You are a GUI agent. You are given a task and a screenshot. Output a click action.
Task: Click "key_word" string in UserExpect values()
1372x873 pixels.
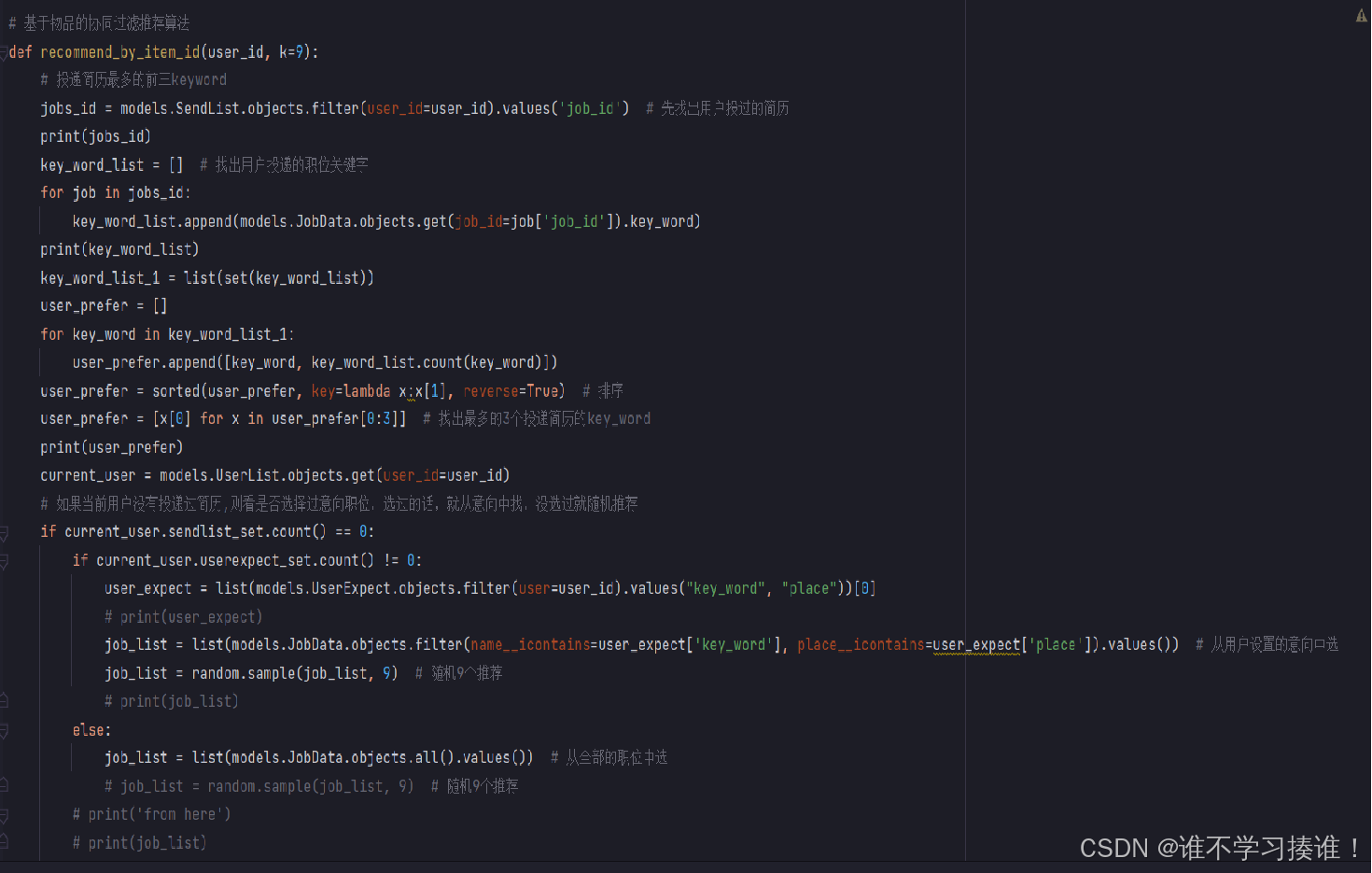(725, 588)
